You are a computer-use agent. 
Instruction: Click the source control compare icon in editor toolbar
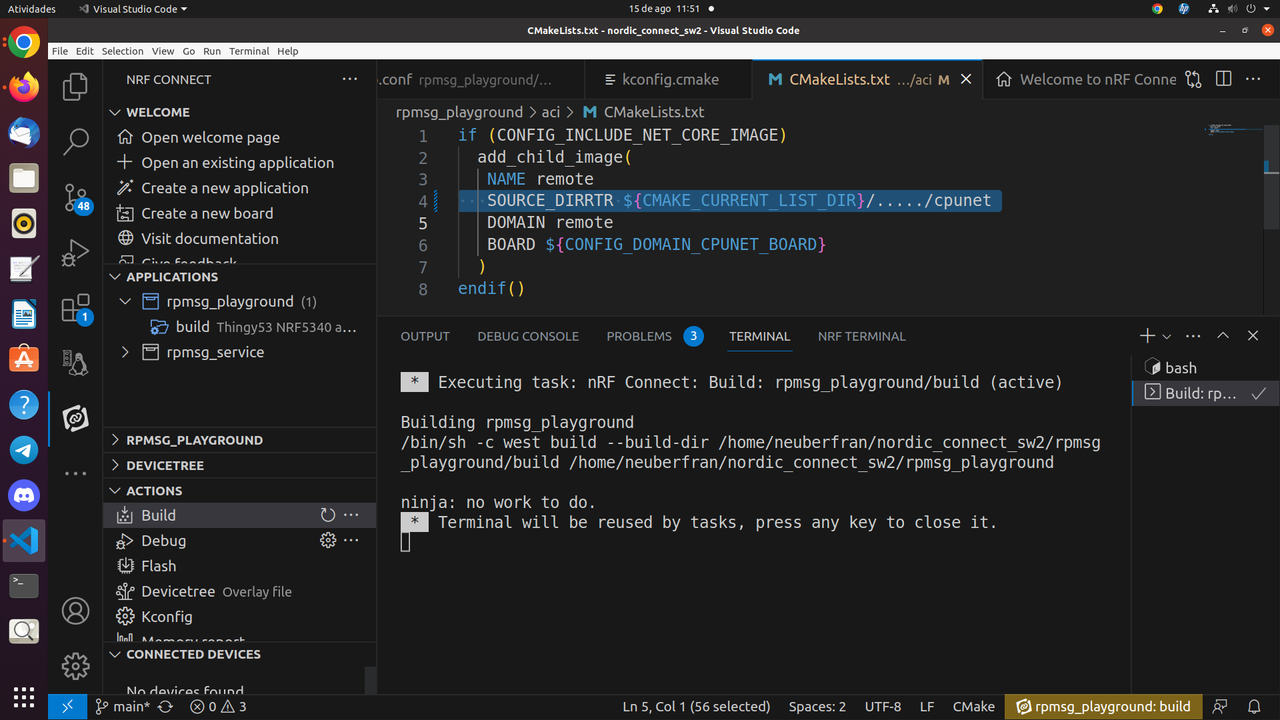click(x=1193, y=79)
